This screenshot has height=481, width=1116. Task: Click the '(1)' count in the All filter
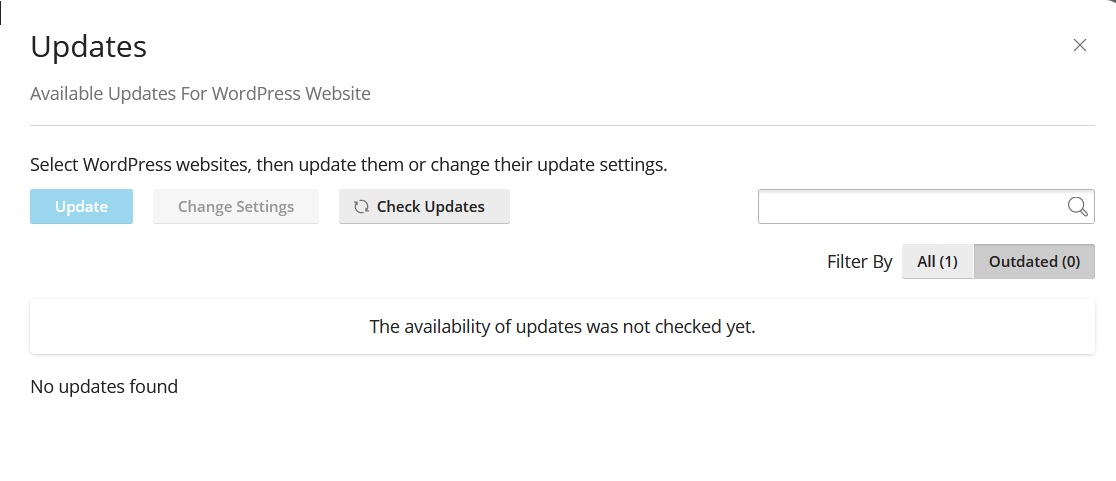(x=948, y=261)
